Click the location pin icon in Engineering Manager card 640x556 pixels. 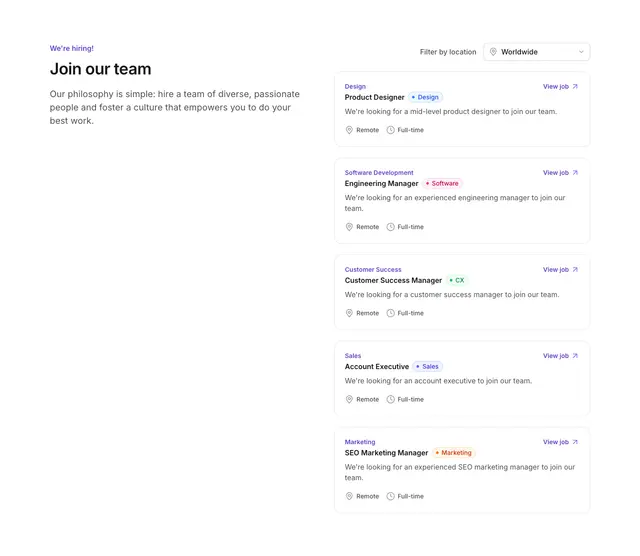tap(349, 227)
